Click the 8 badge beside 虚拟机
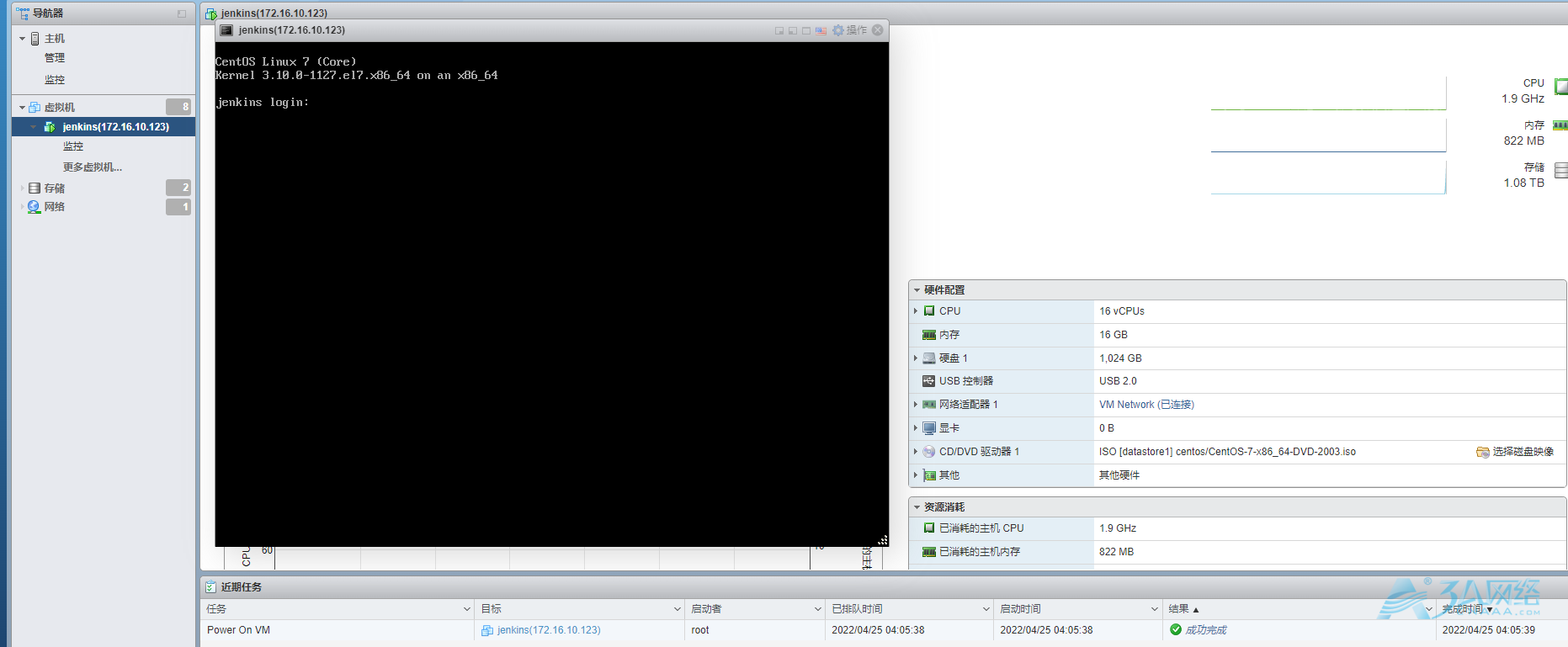The width and height of the screenshot is (1568, 647). pos(178,107)
